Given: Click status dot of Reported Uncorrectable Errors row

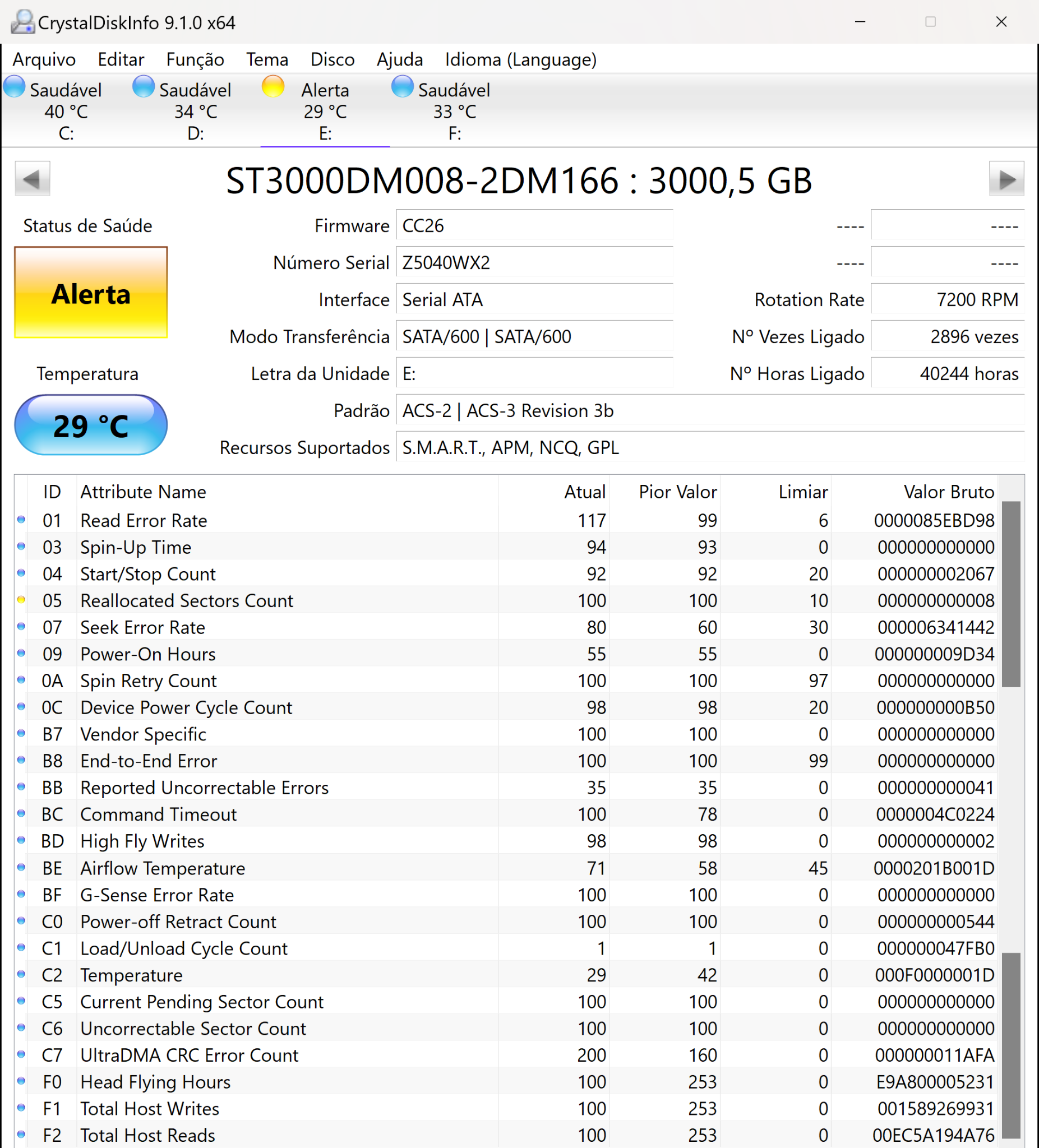Looking at the screenshot, I should (21, 787).
